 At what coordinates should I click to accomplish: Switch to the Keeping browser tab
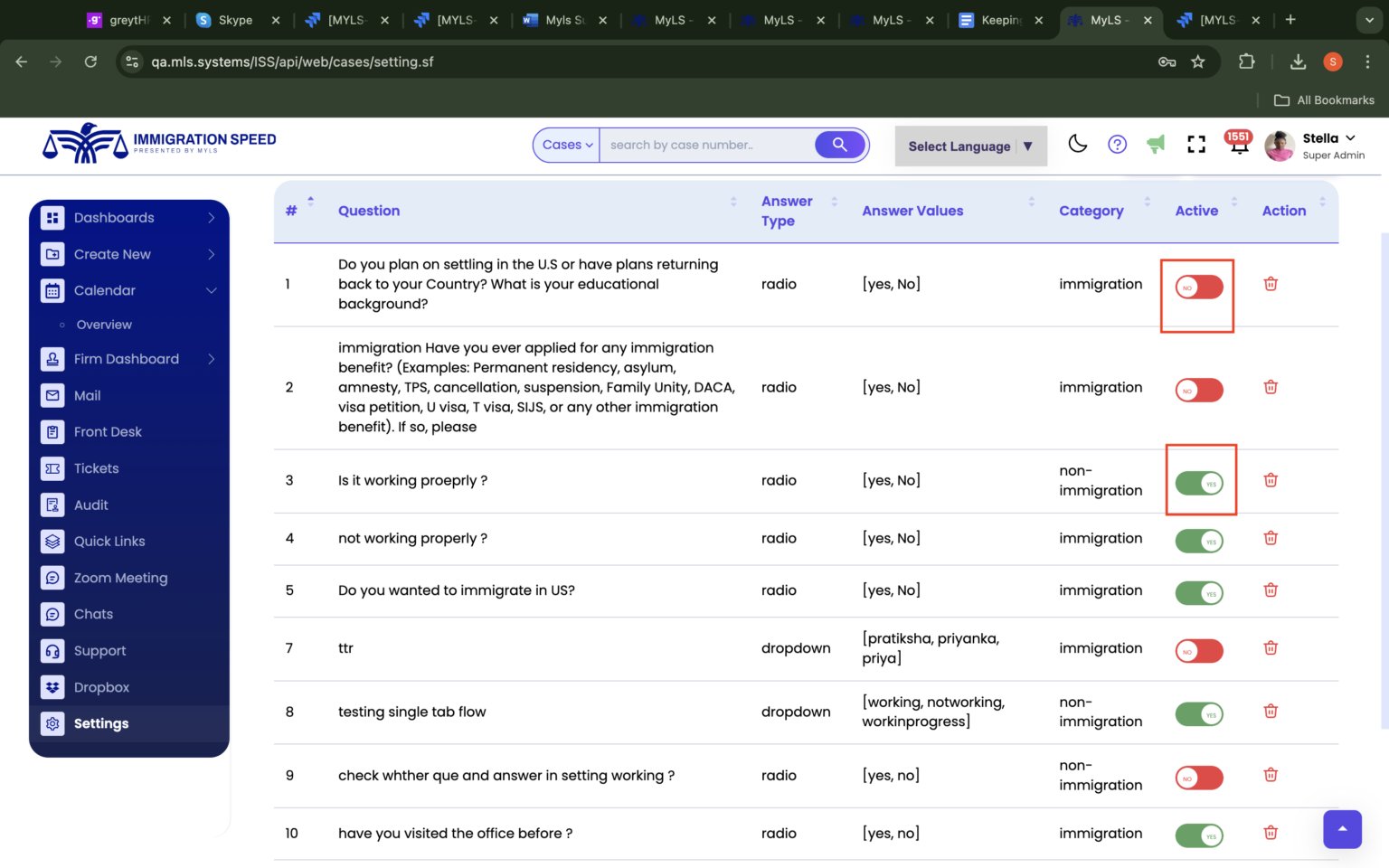coord(1000,19)
